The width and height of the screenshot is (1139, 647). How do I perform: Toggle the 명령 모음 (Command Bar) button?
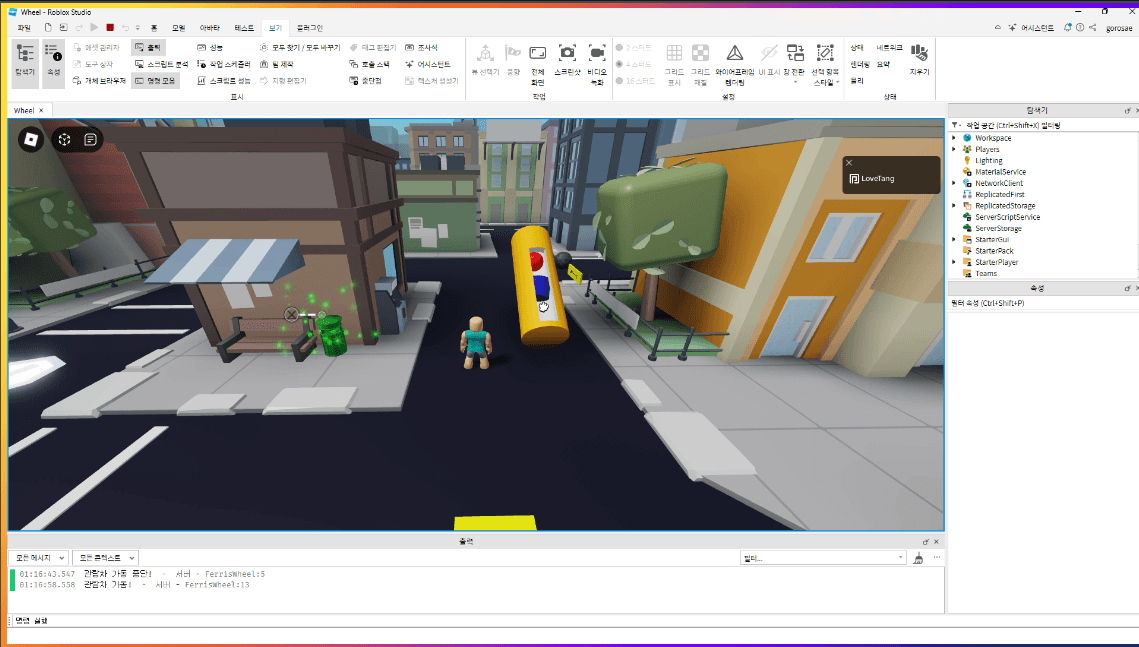155,81
